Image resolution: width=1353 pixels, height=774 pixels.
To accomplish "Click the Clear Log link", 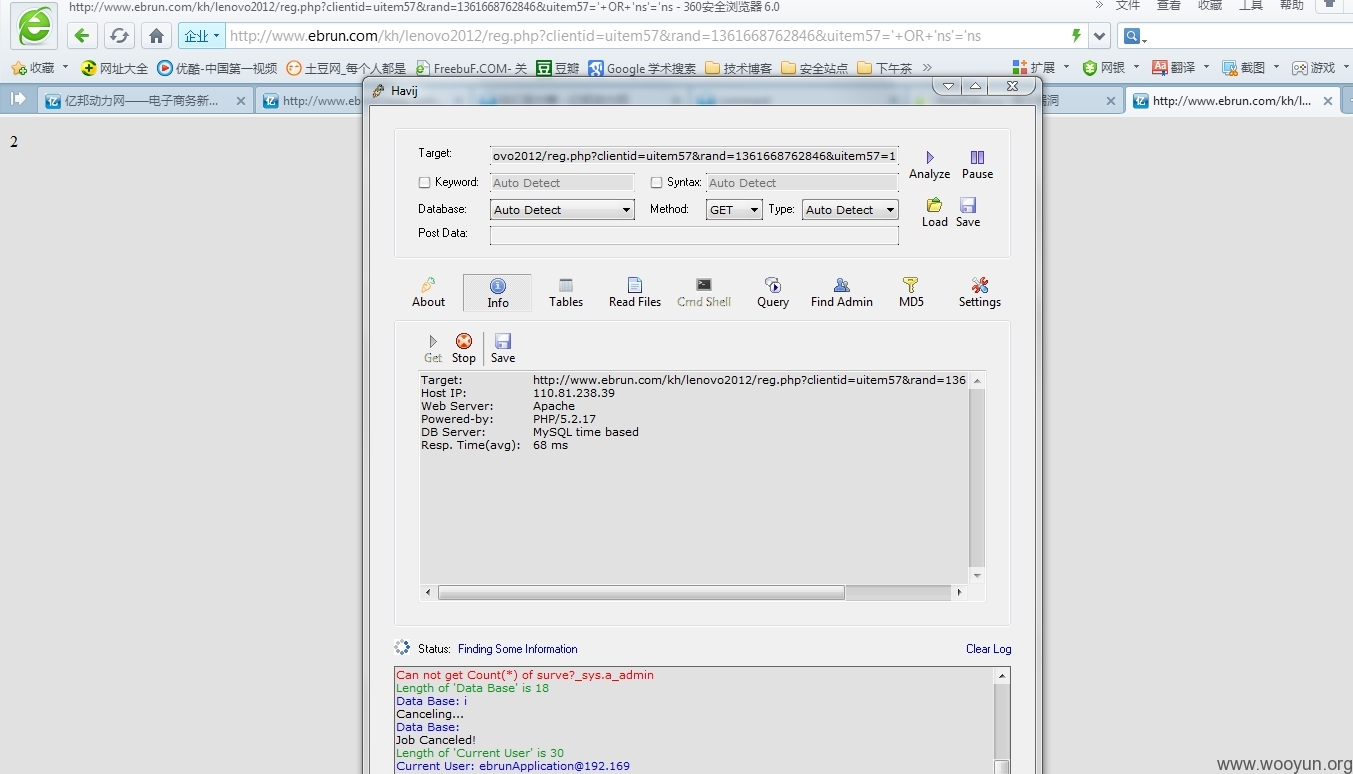I will point(988,649).
